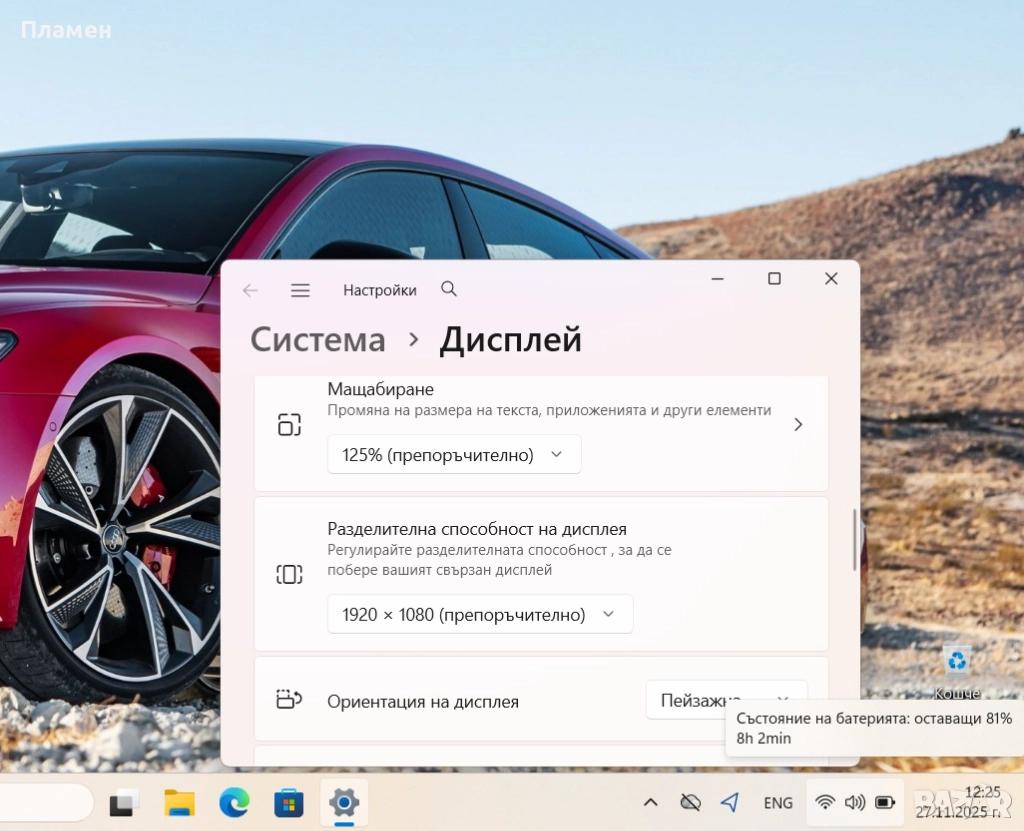Screen dimensions: 1024x831
Task: Open the display orientation Пейзажна dropdown
Action: [x=726, y=700]
